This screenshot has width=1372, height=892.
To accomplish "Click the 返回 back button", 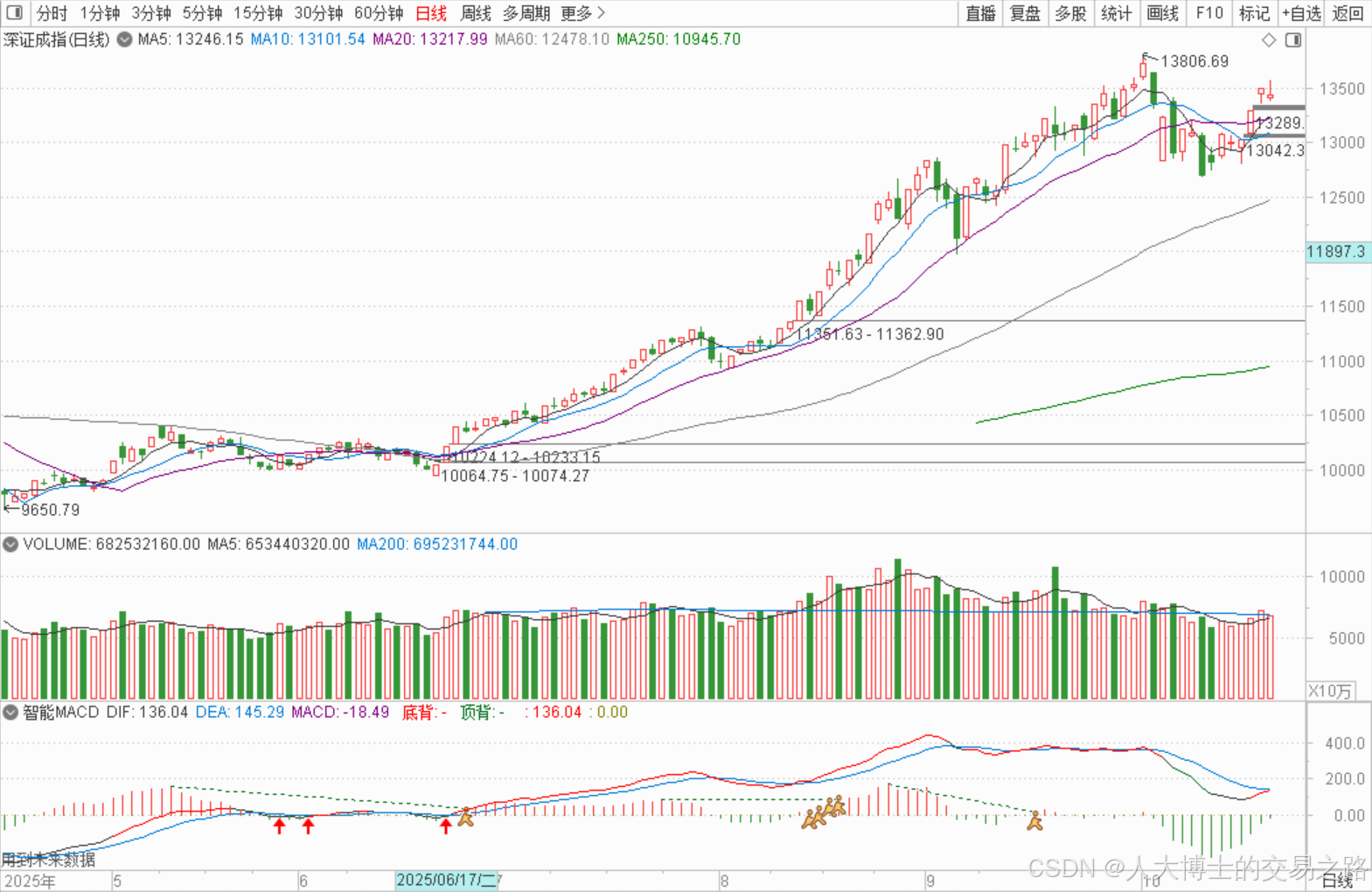I will 1348,13.
